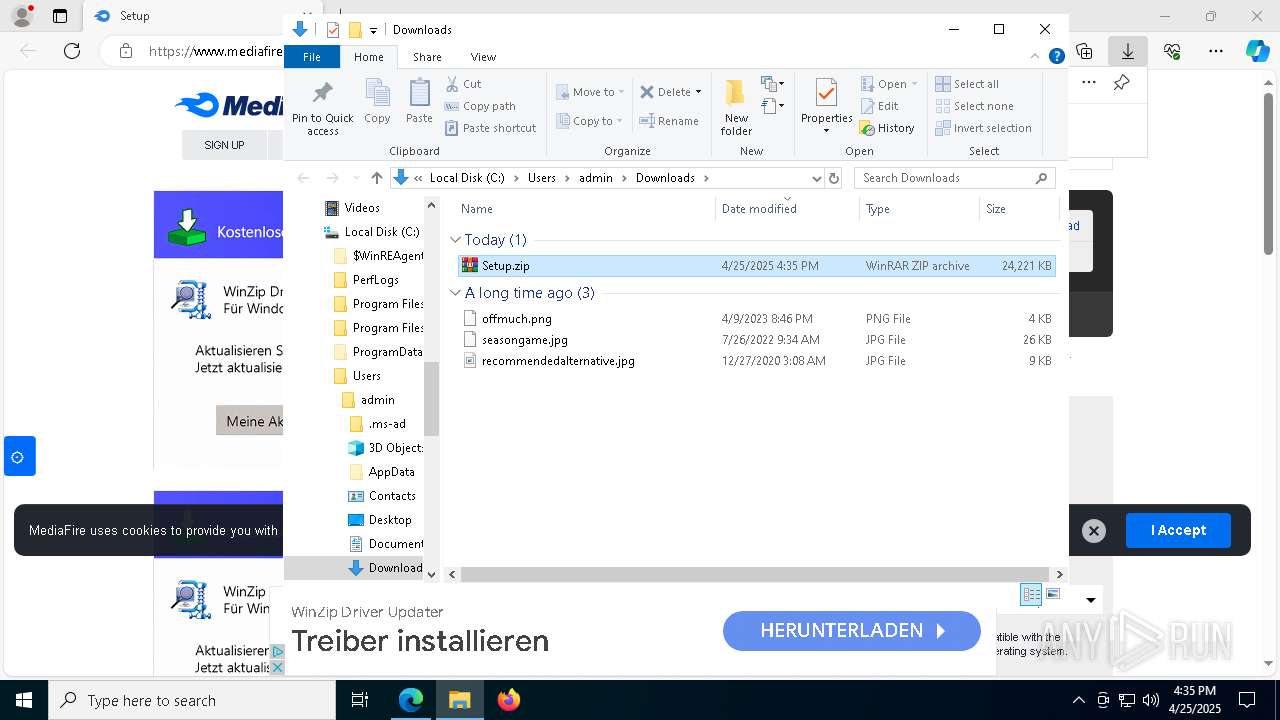Open the Edge downloads icon in the toolbar

1128,51
